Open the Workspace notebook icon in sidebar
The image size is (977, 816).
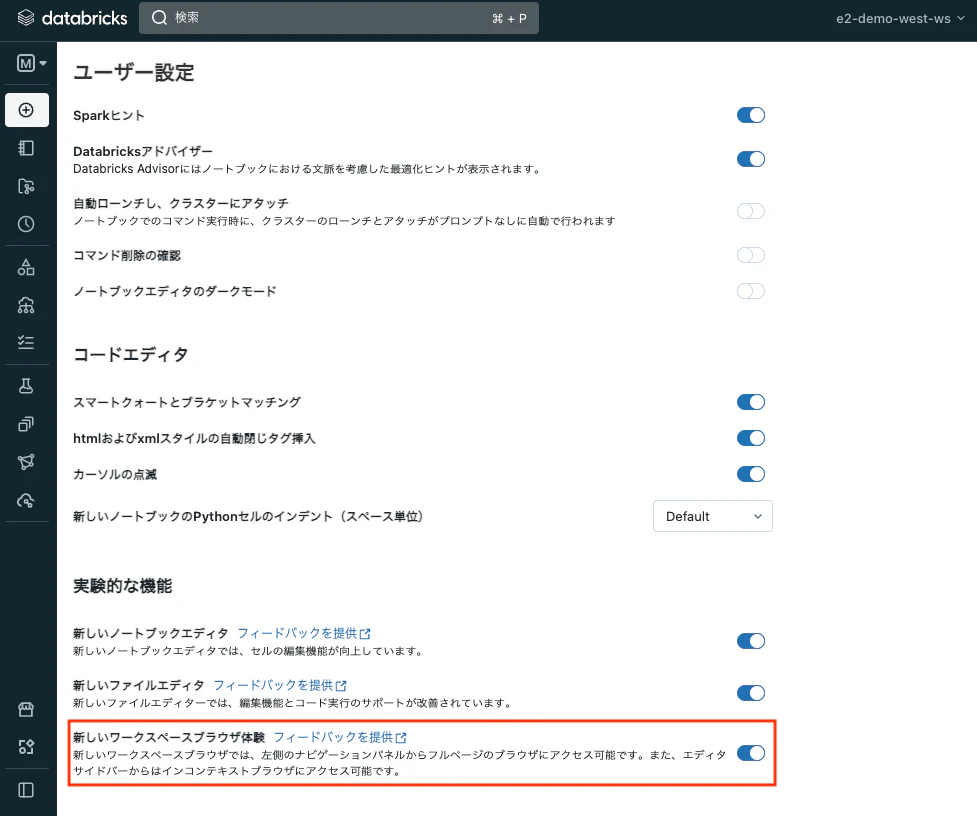click(x=26, y=148)
